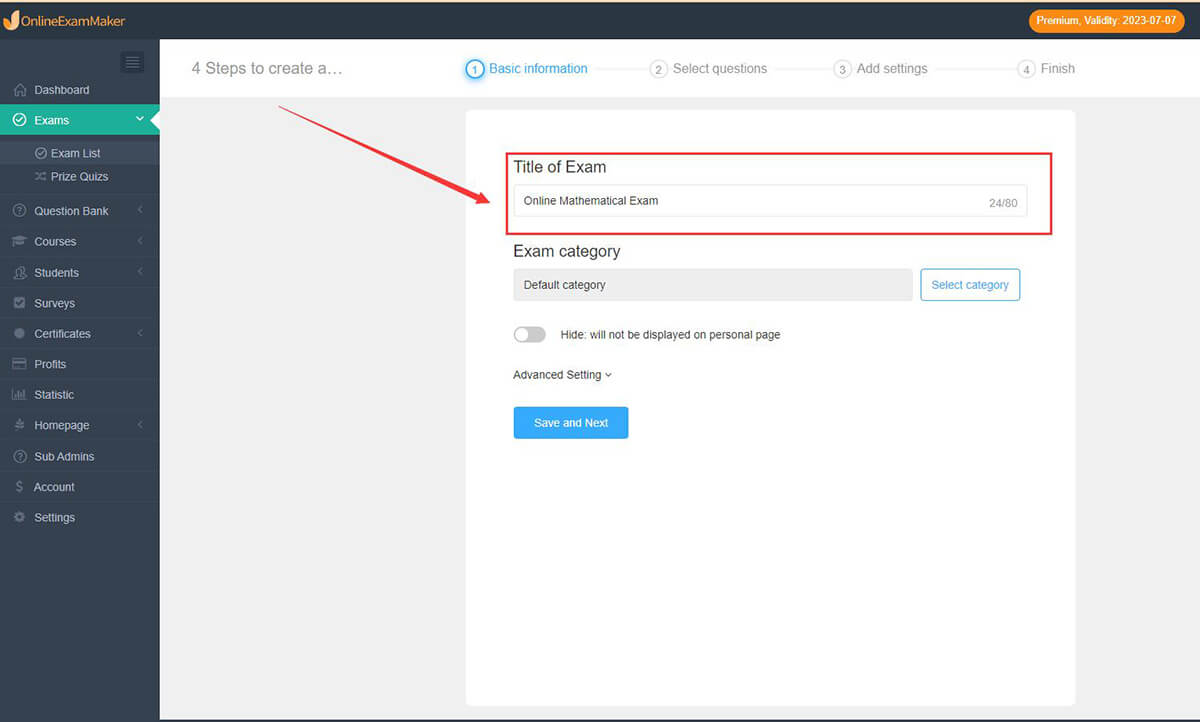Expand the Certificates submenu arrow

140,334
